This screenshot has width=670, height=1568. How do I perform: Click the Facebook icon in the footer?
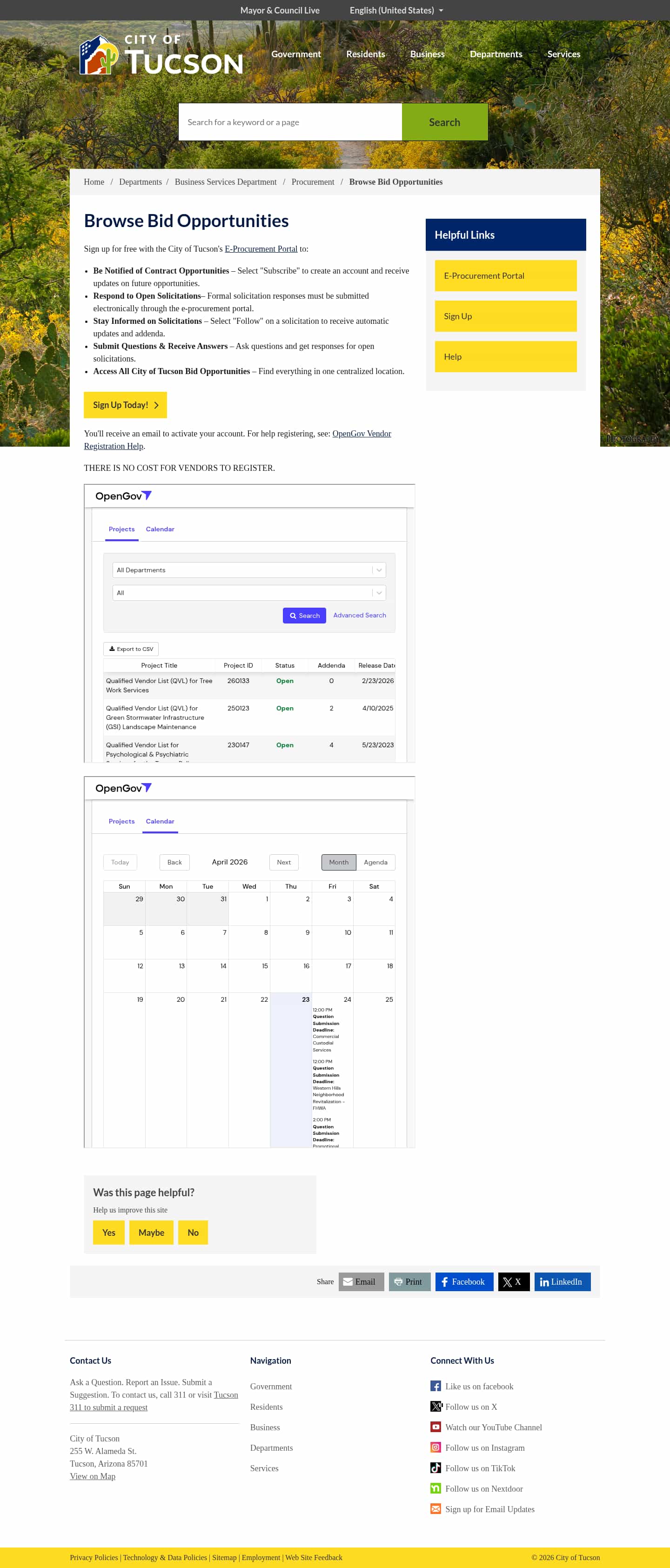[435, 1386]
